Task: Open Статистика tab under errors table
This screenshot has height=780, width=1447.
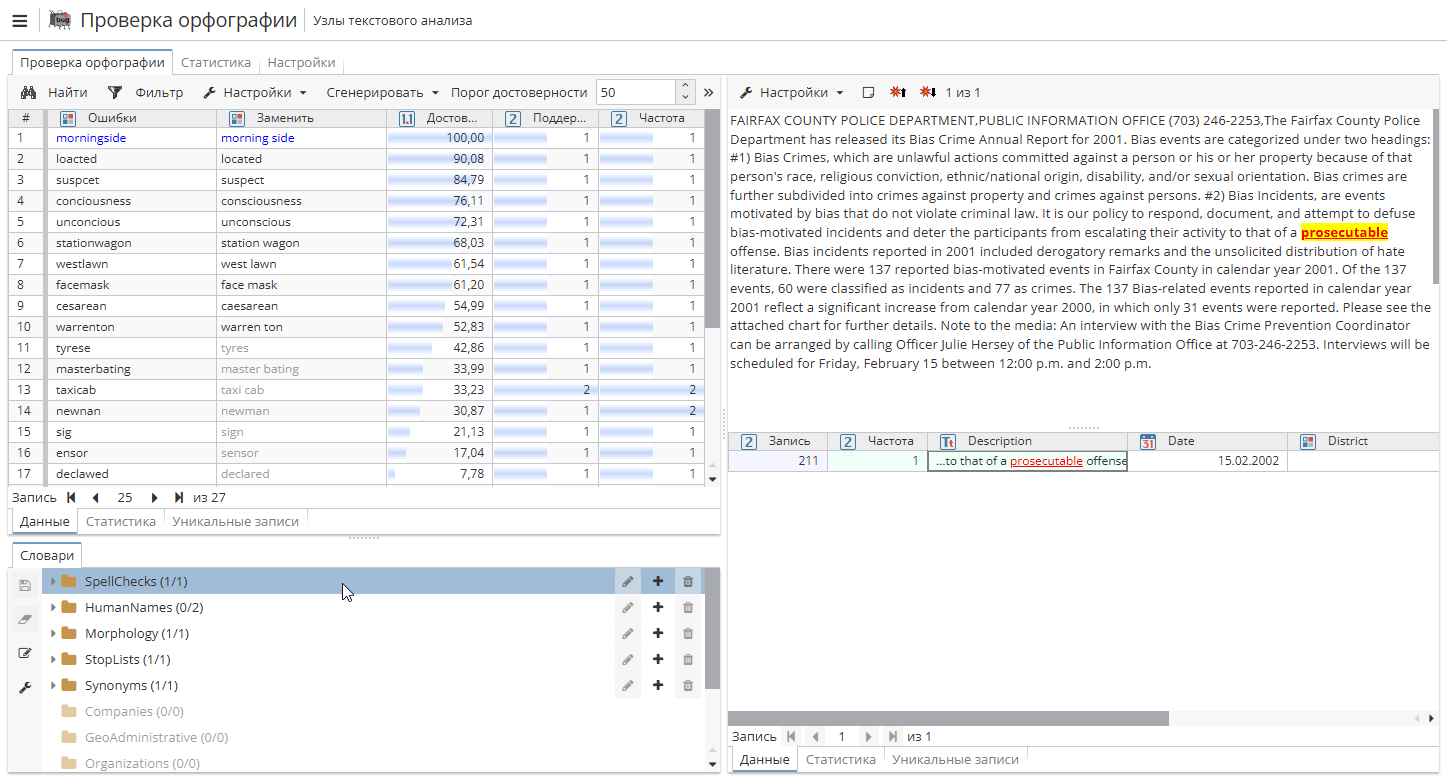Action: [x=121, y=521]
